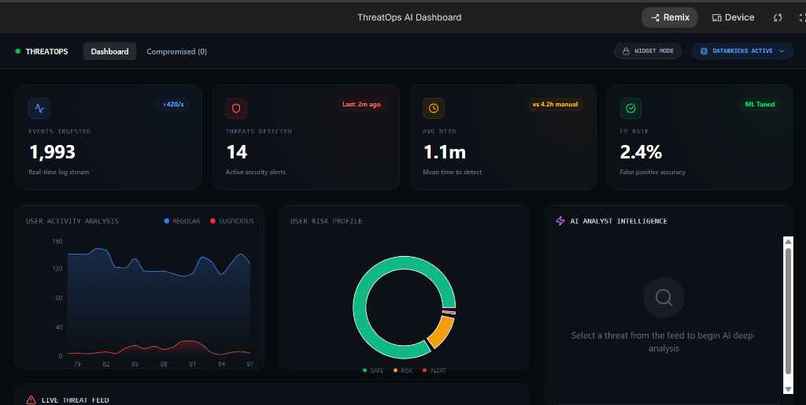
Task: Click the lock icon in Widget Mode button
Action: click(626, 51)
